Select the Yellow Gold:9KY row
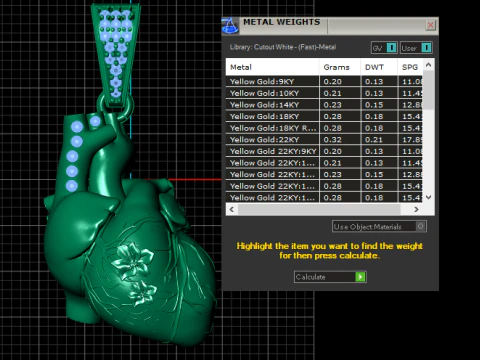The height and width of the screenshot is (360, 480). point(324,82)
